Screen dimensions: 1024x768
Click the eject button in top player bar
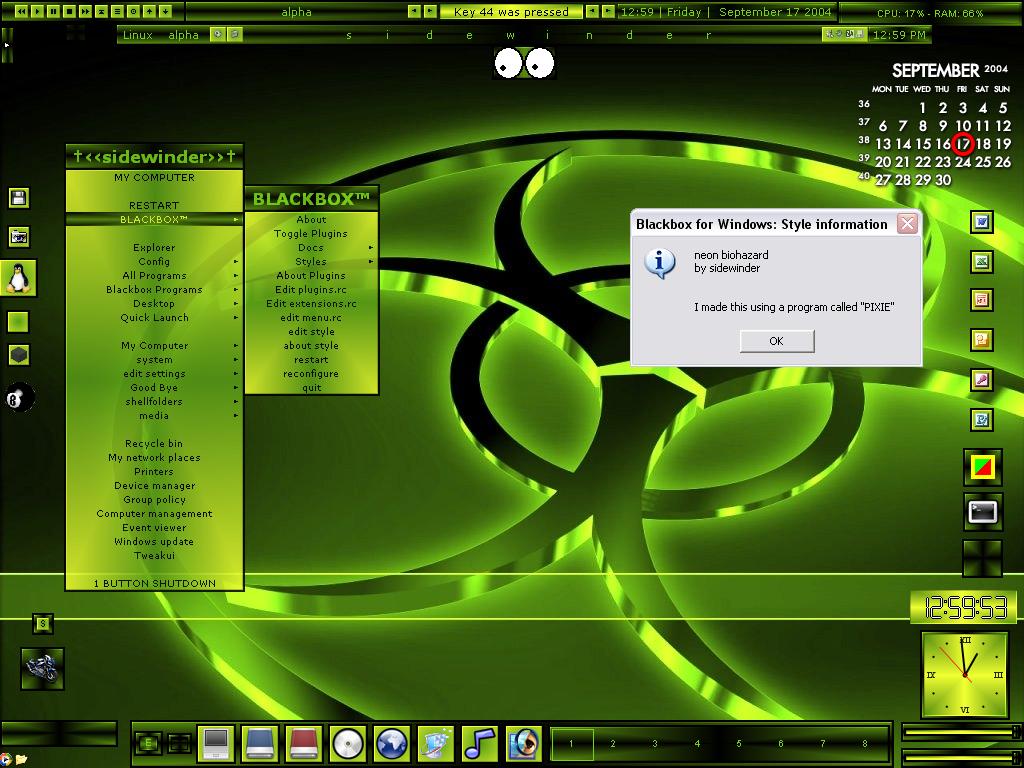(x=101, y=11)
